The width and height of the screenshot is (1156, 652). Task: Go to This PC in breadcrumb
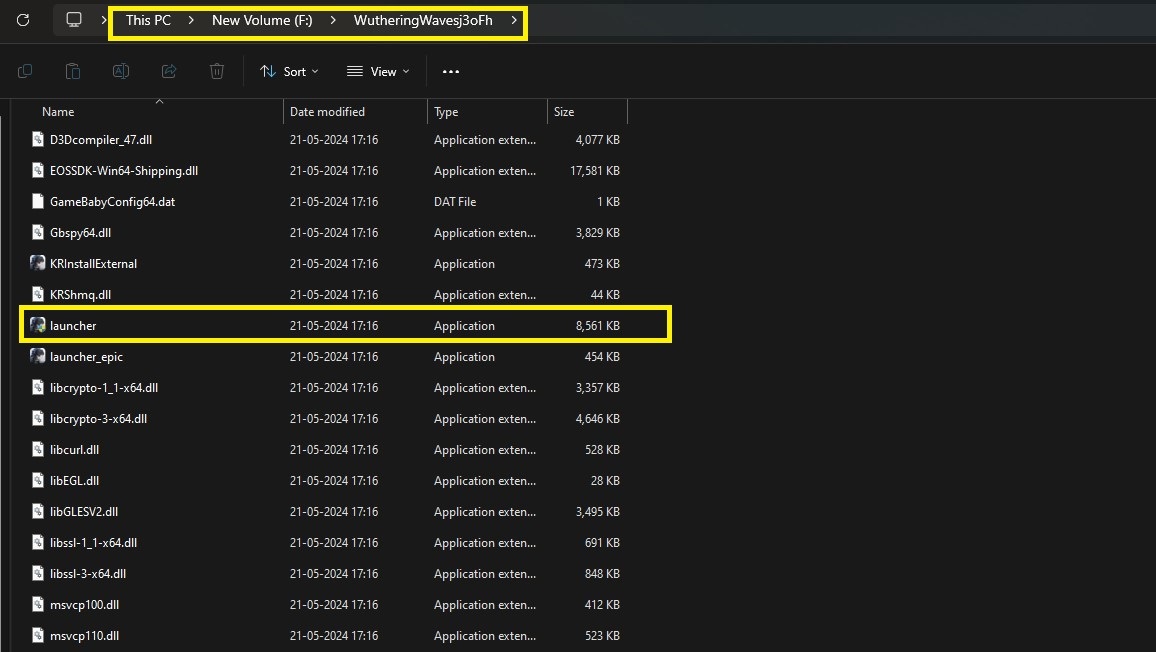[x=148, y=20]
